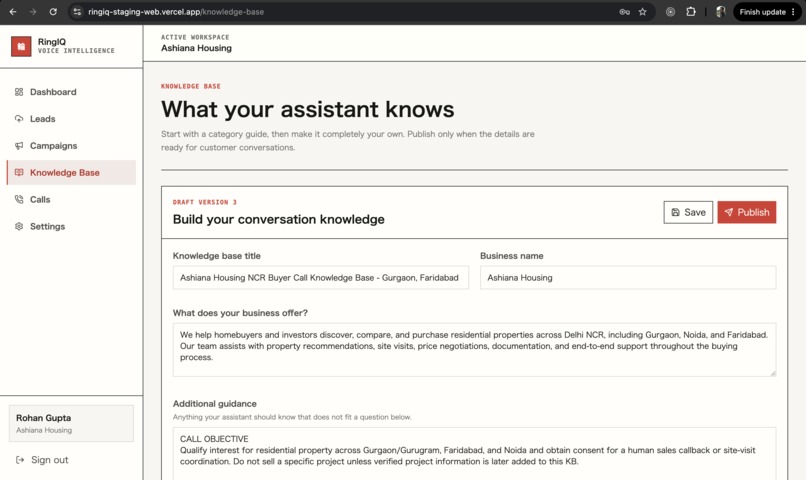This screenshot has width=806, height=480.
Task: Navigate to Calls
Action: tap(71, 199)
